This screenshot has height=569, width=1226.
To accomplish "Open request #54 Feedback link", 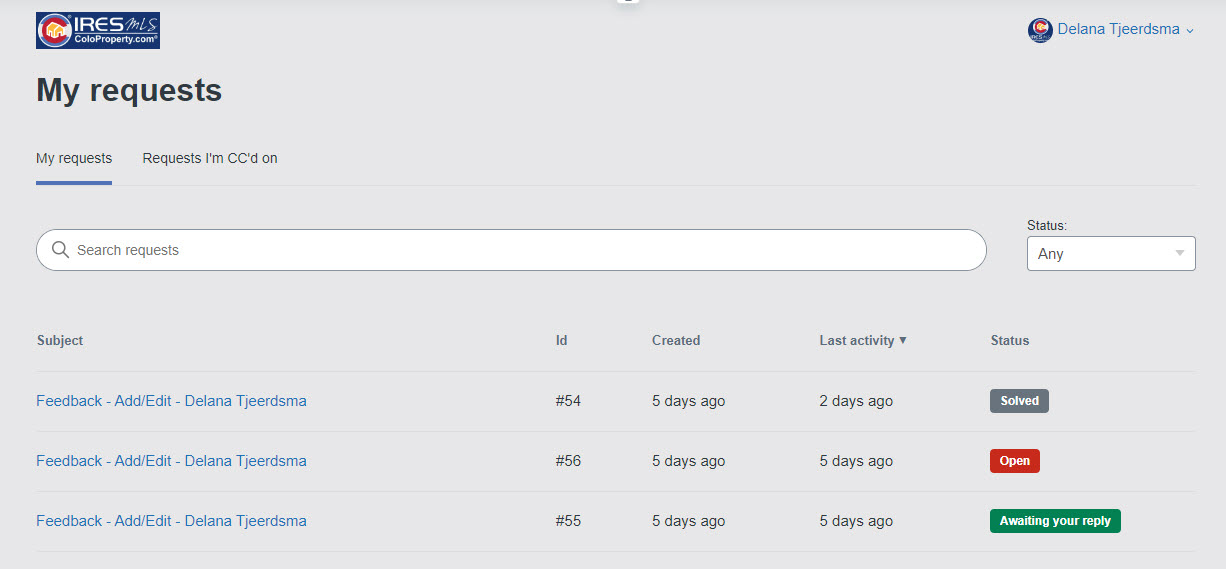I will point(171,401).
